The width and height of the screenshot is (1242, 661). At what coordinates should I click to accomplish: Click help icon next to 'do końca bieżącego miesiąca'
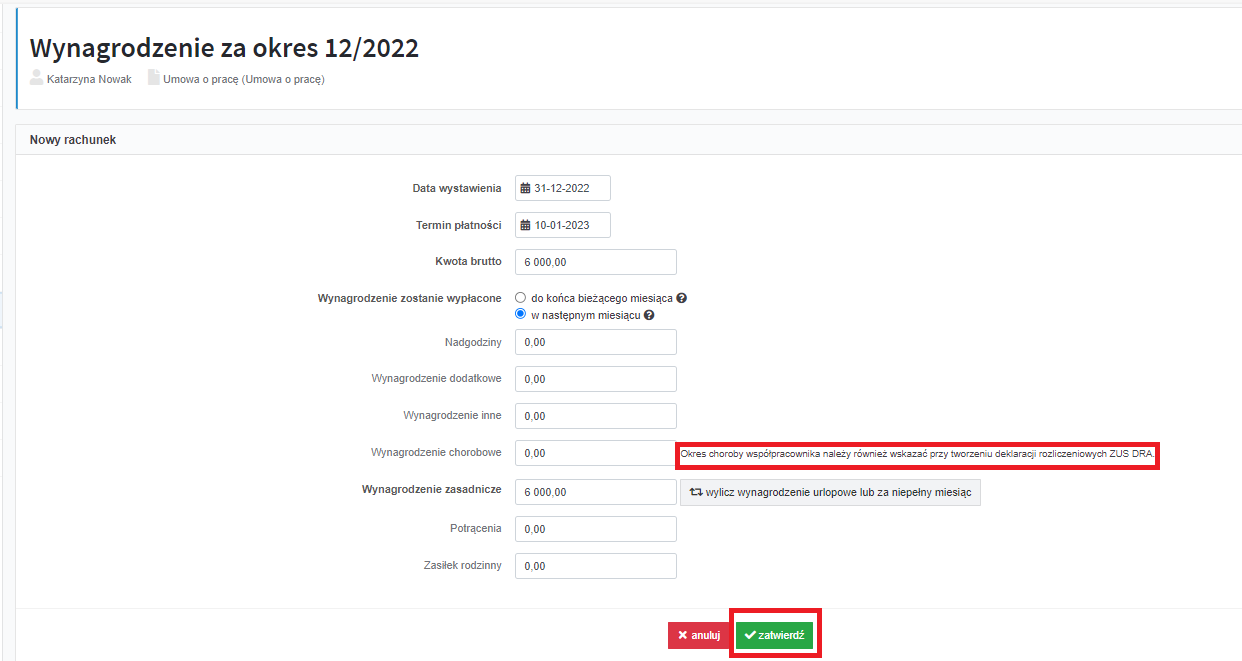682,298
